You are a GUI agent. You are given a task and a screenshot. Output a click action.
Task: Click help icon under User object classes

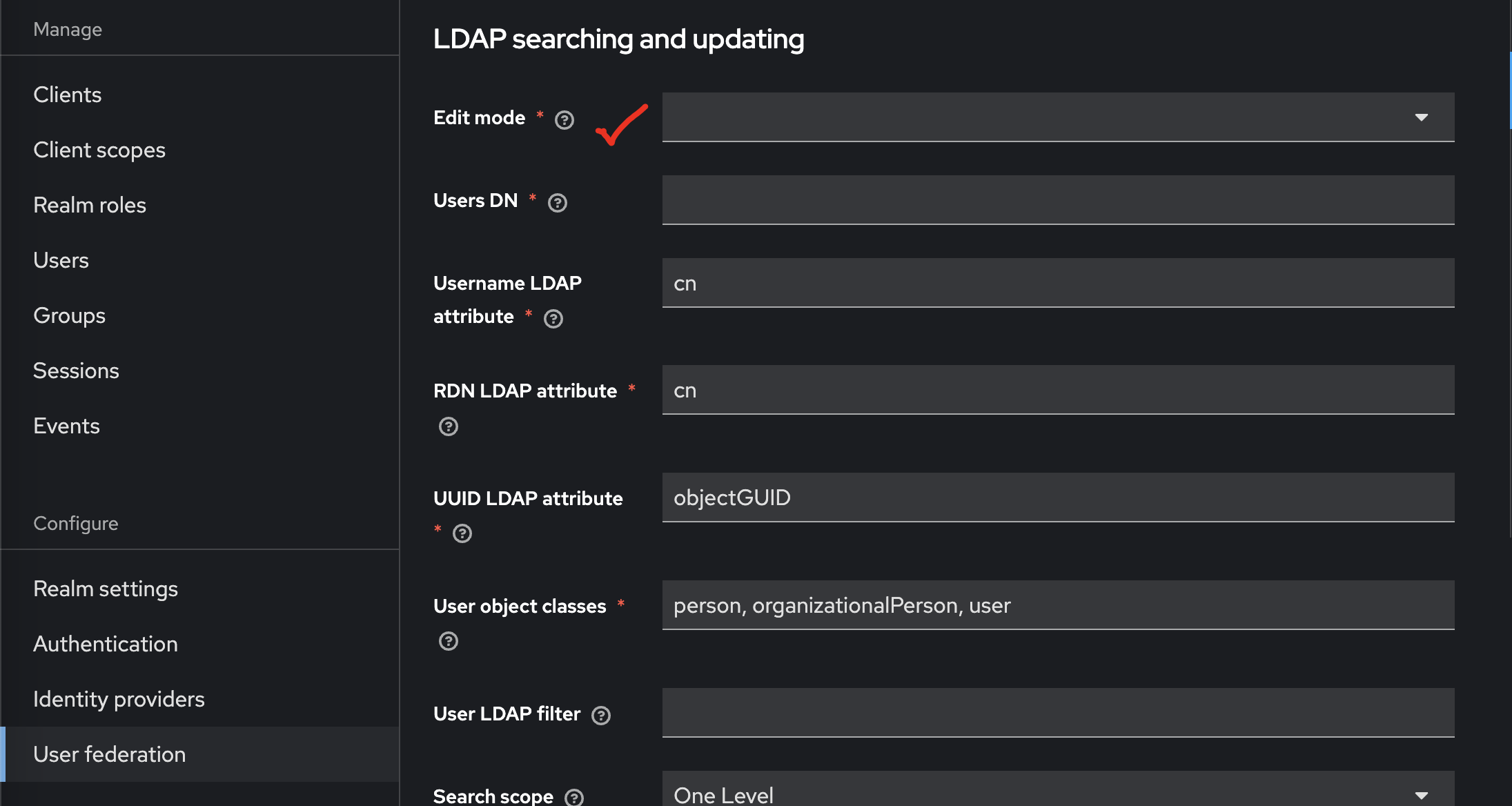point(448,642)
